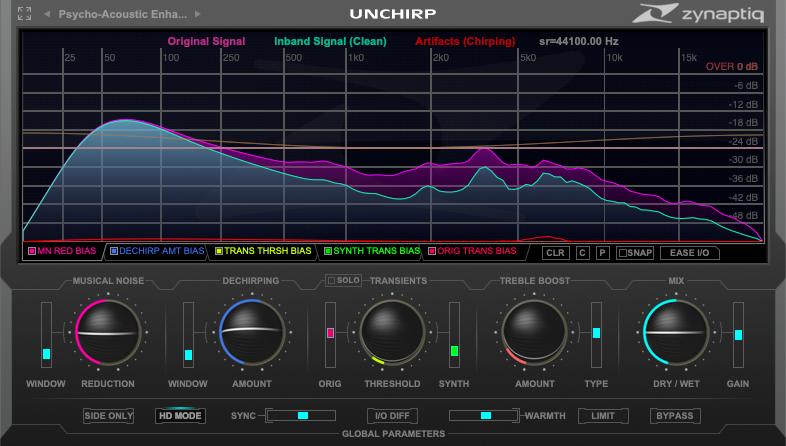Click the P paste button
Viewport: 786px width, 446px height.
point(603,253)
